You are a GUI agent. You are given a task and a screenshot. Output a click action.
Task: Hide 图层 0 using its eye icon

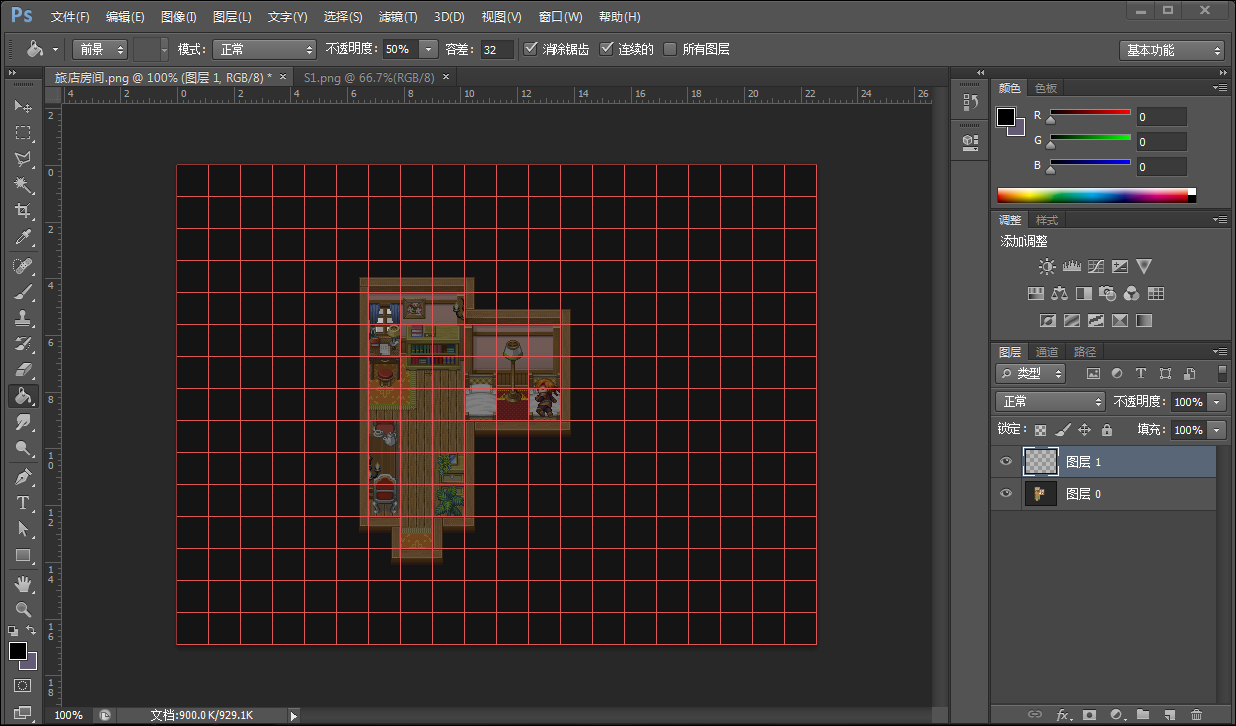(x=1006, y=494)
